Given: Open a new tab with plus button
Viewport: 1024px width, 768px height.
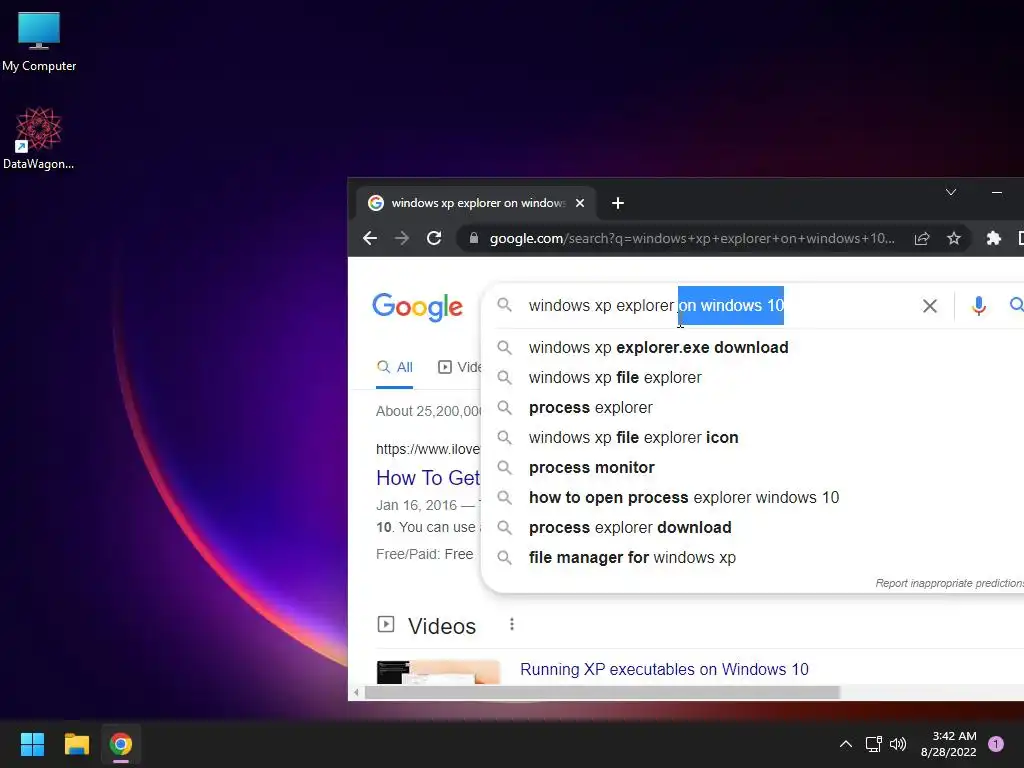Looking at the screenshot, I should pos(618,203).
